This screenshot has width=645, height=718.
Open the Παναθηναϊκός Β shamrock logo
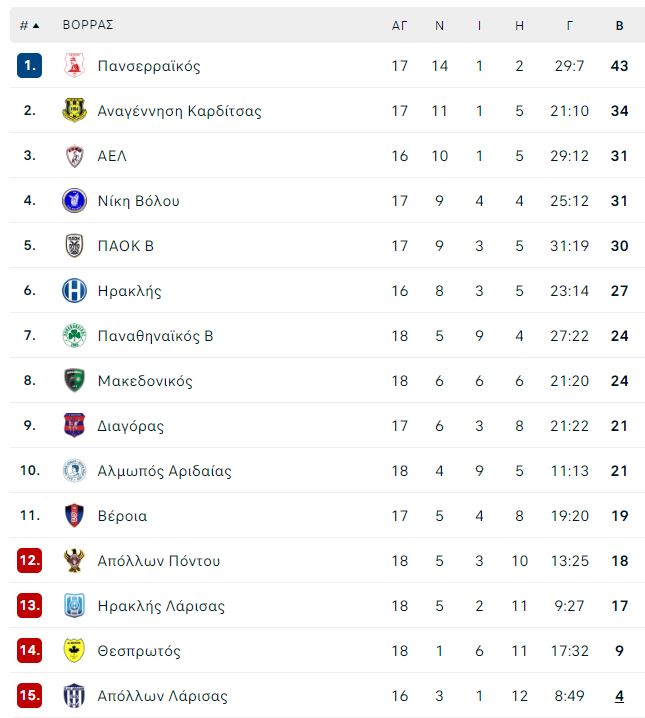74,336
